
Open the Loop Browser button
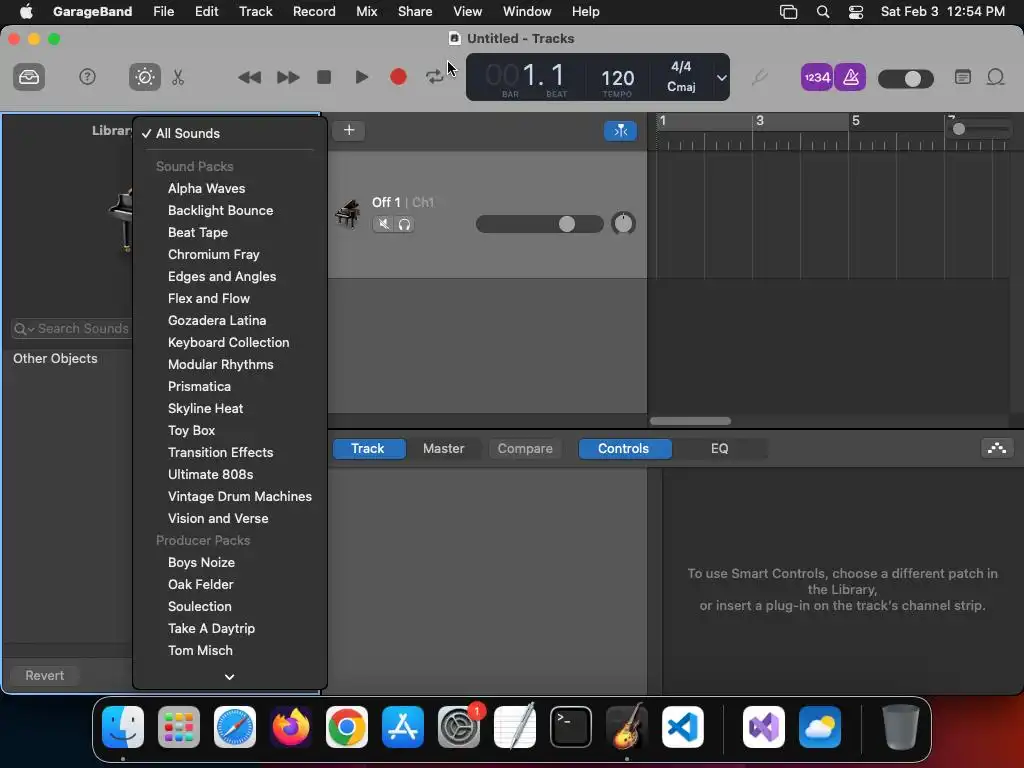point(995,77)
